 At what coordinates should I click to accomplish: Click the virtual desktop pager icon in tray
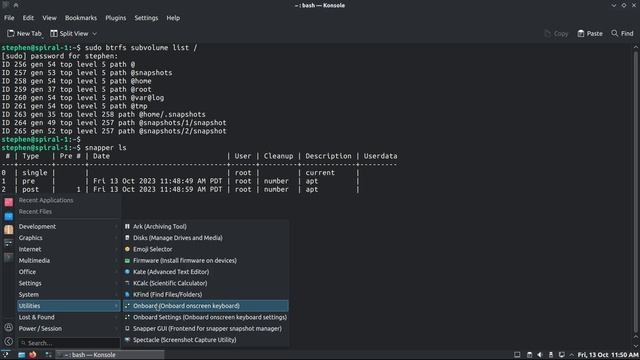(517, 355)
